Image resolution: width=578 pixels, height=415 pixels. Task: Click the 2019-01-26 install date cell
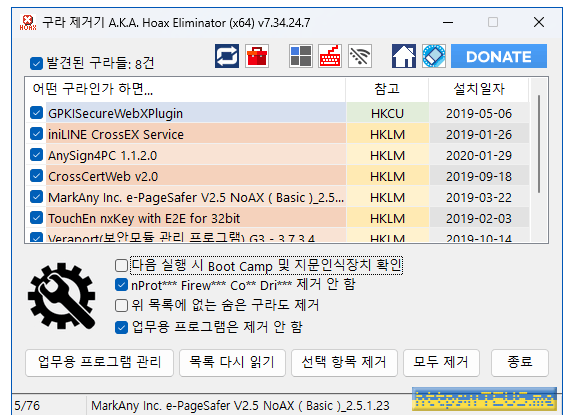click(x=479, y=135)
